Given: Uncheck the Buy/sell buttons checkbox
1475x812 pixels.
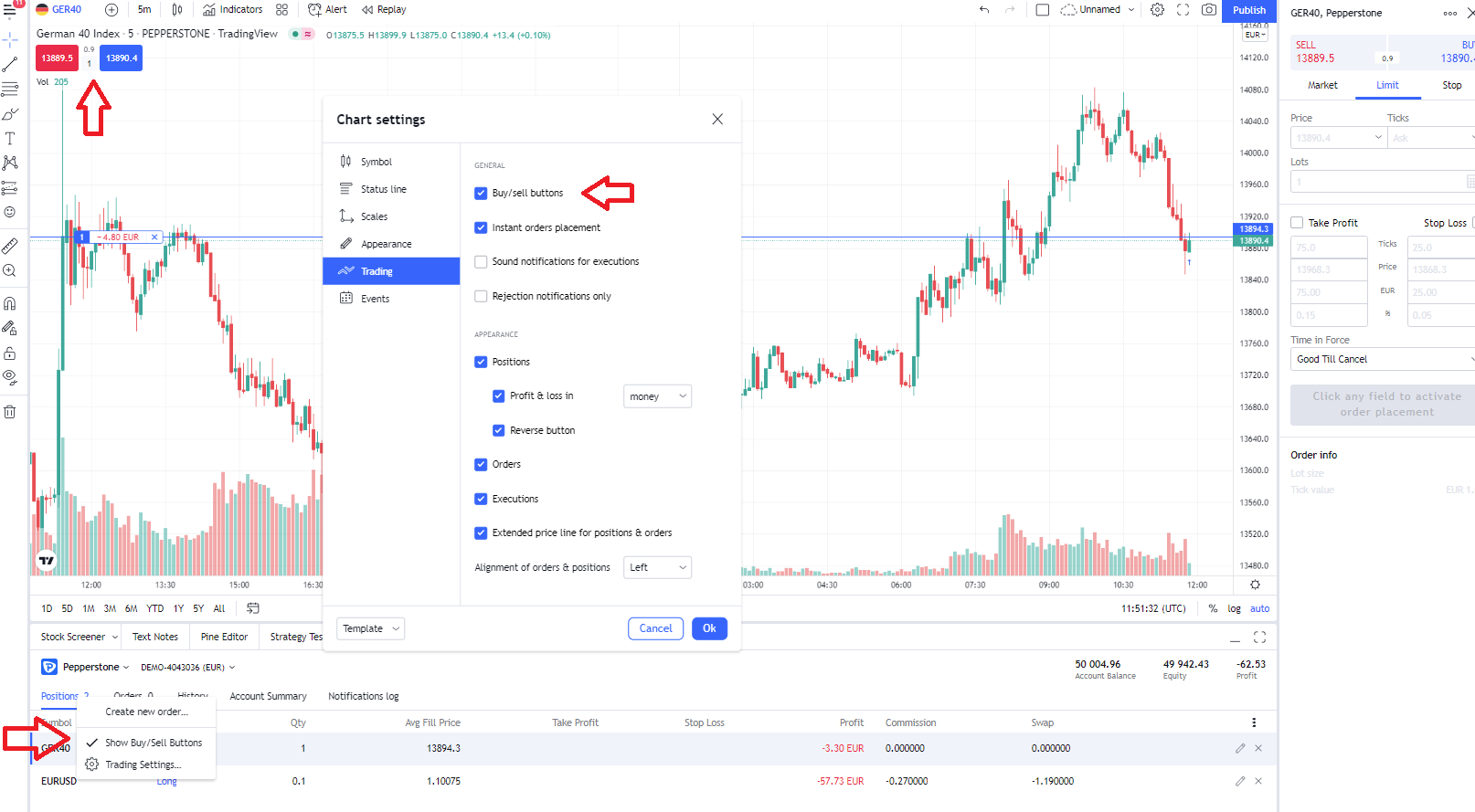Looking at the screenshot, I should point(481,194).
